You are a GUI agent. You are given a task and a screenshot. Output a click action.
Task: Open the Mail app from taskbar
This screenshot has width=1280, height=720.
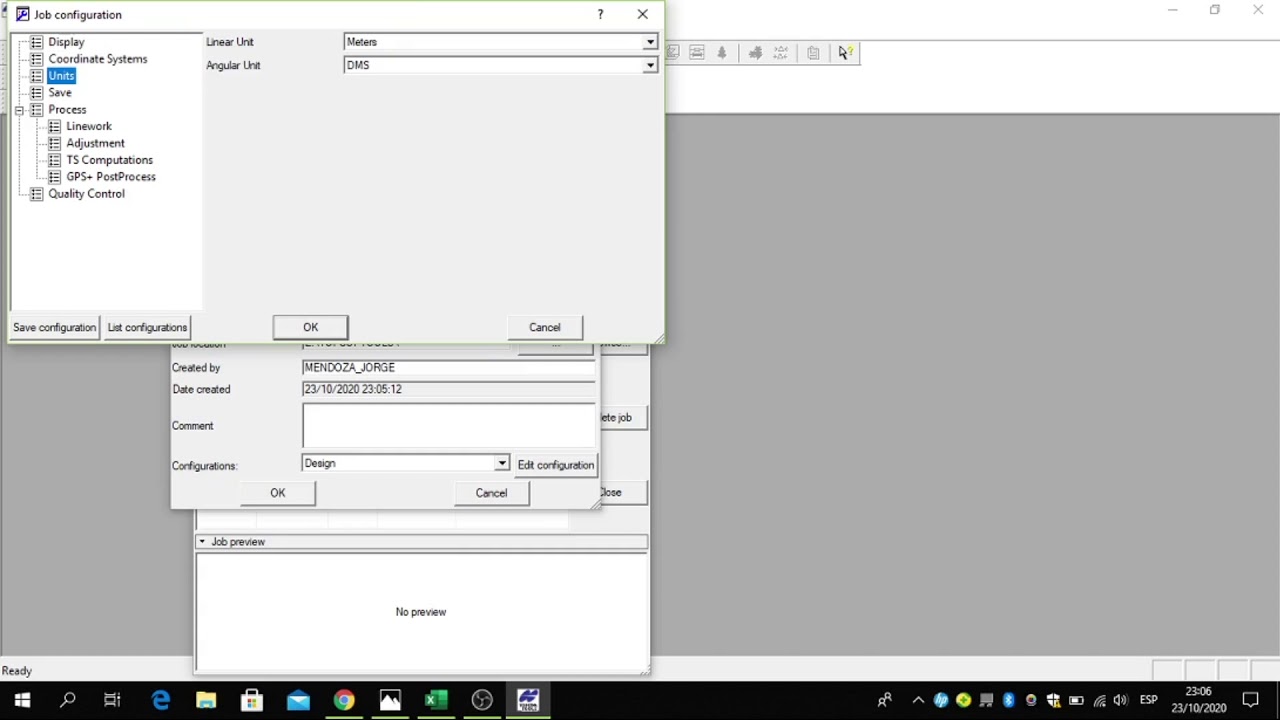298,700
